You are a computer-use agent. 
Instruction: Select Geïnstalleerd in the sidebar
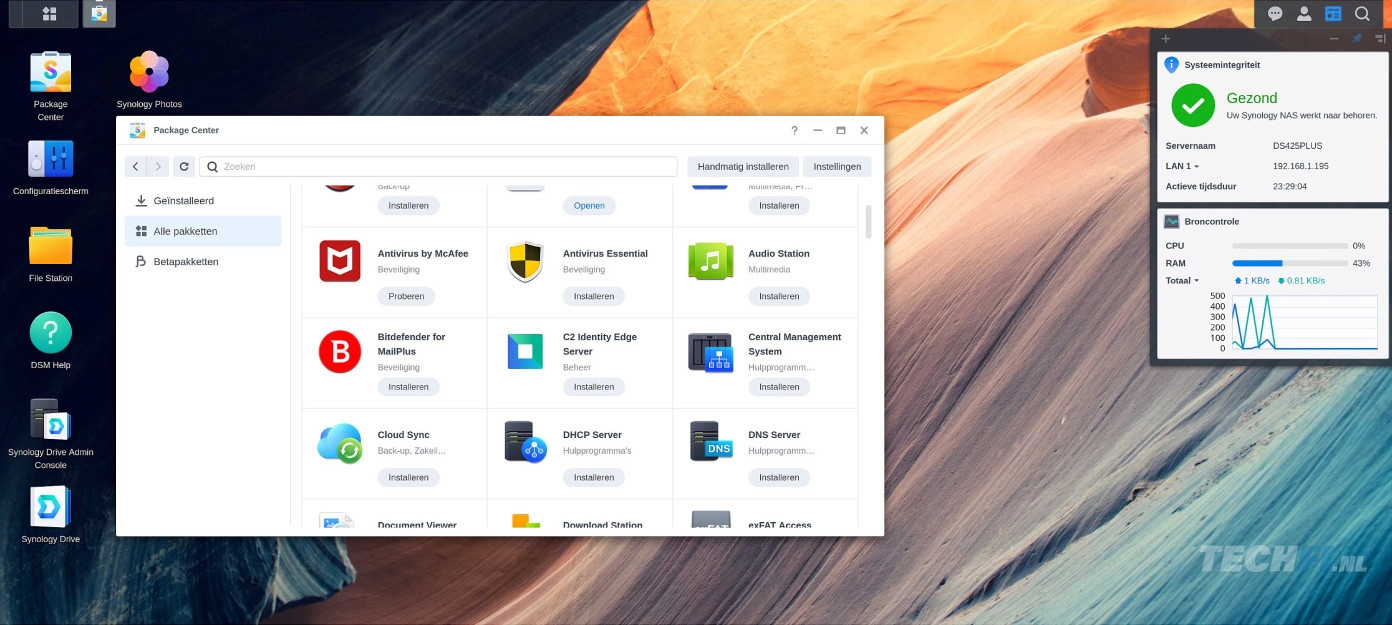click(x=203, y=201)
